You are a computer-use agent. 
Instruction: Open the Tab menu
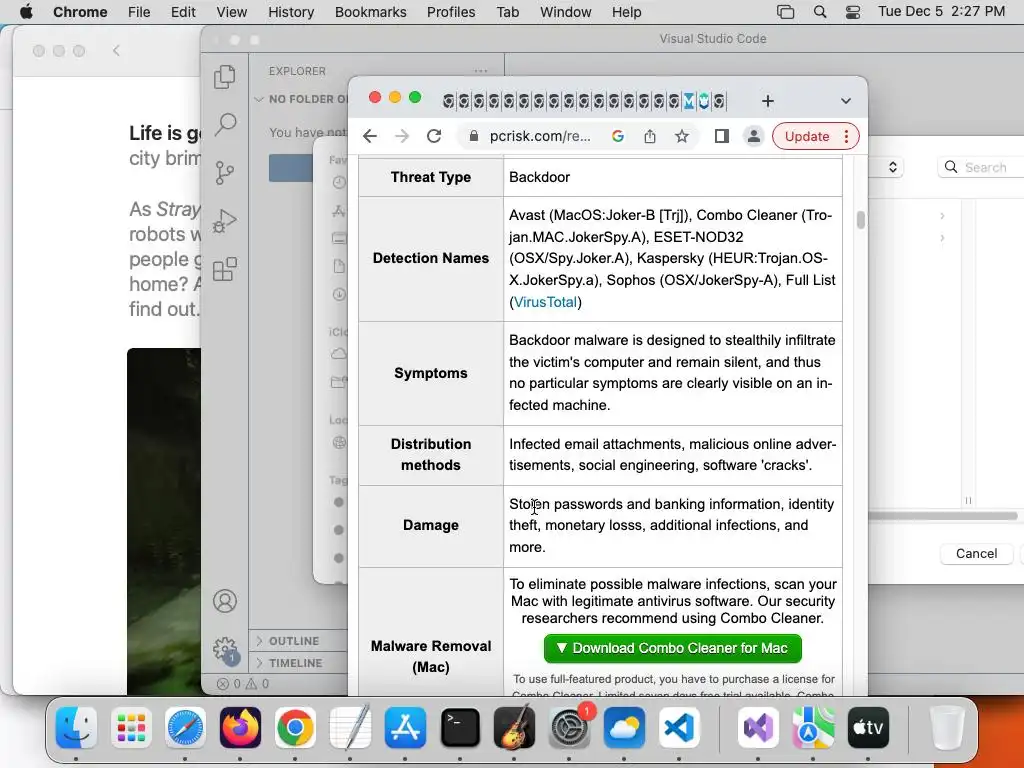tap(507, 12)
